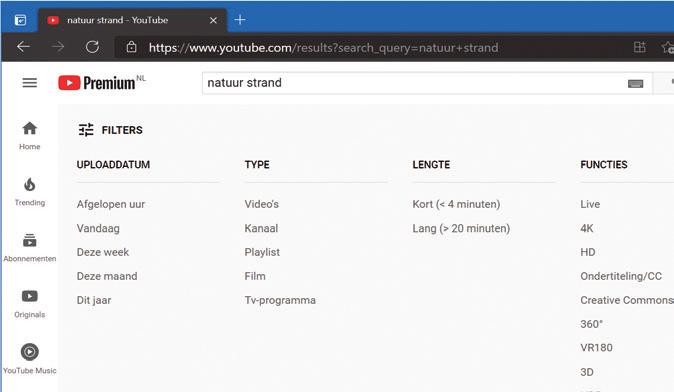Open Abonnementen in the sidebar

pyautogui.click(x=30, y=248)
